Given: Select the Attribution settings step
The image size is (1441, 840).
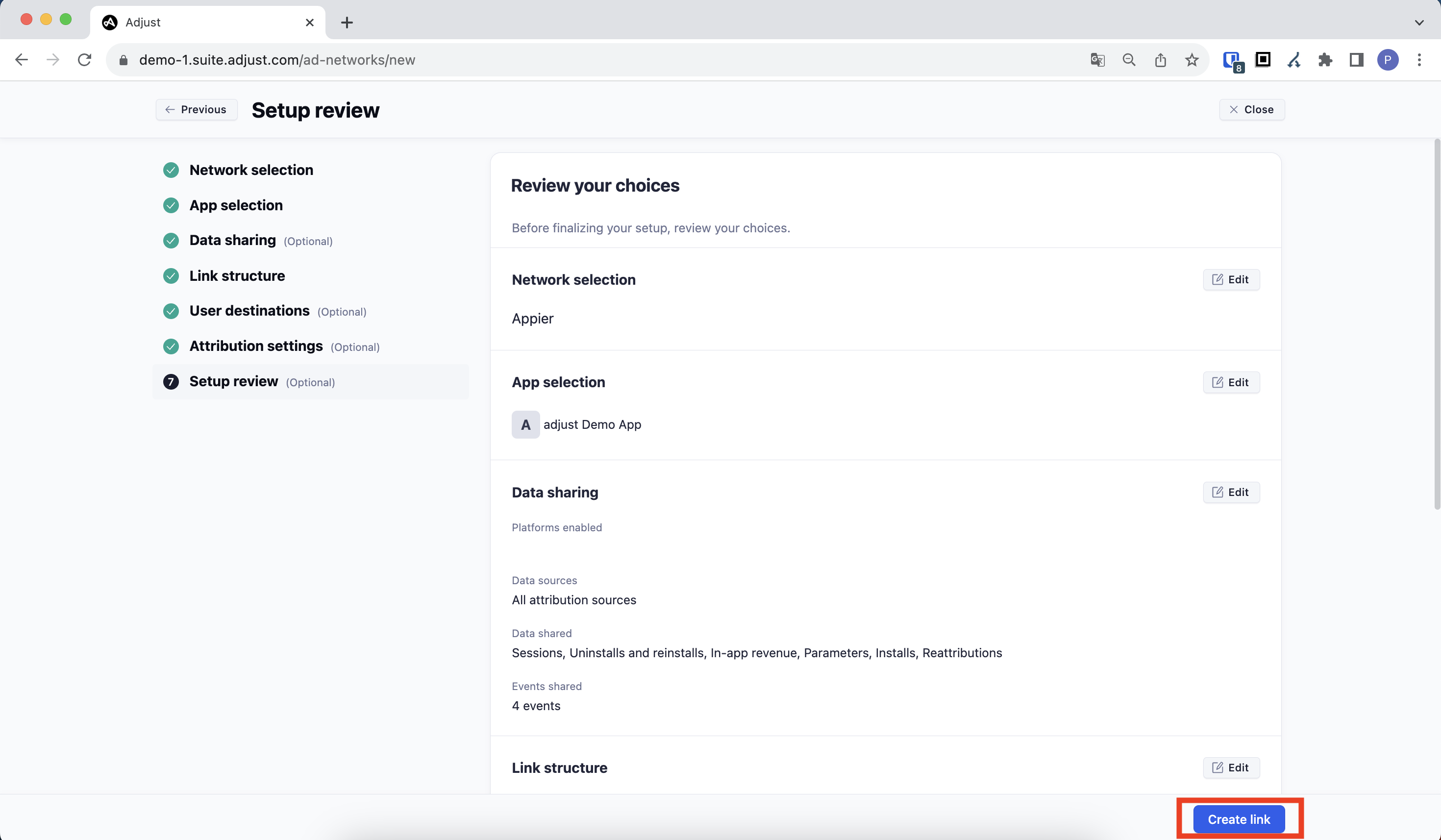Looking at the screenshot, I should (x=256, y=346).
